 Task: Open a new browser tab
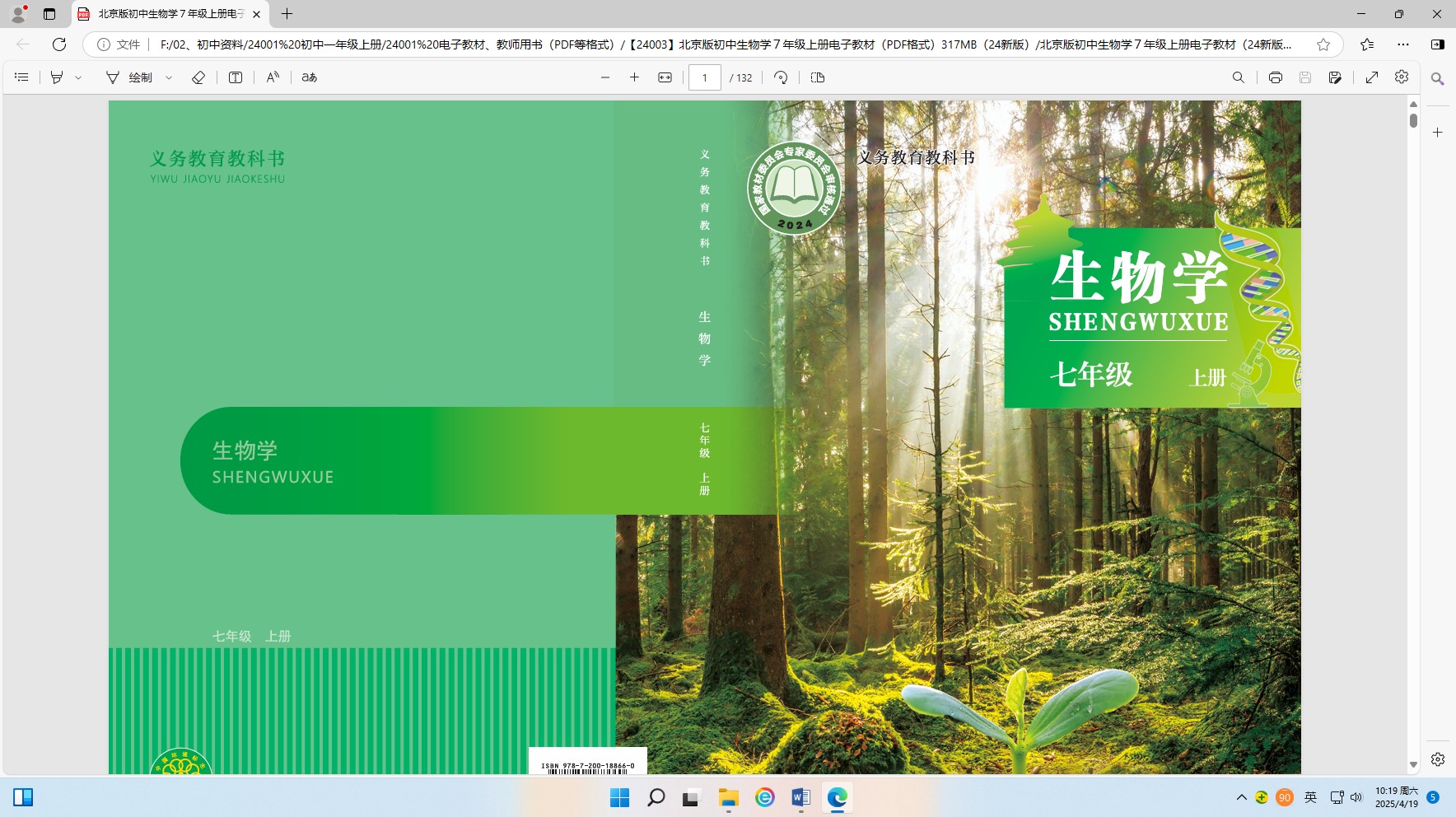(287, 14)
